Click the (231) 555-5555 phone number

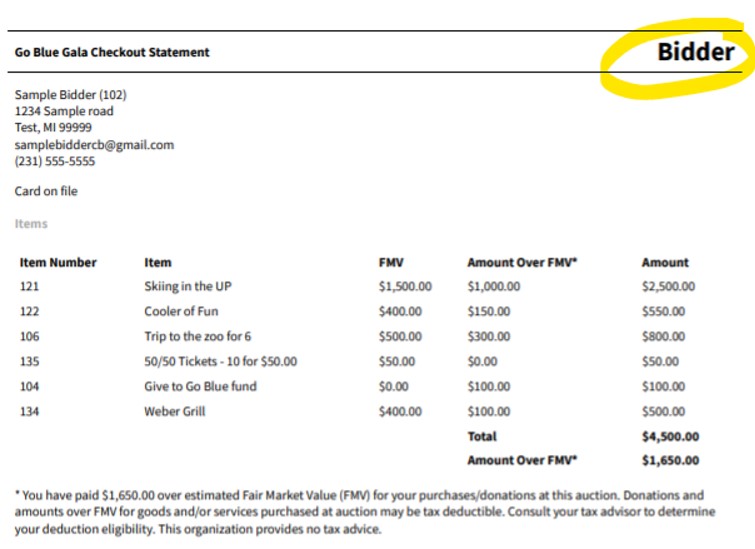55,161
